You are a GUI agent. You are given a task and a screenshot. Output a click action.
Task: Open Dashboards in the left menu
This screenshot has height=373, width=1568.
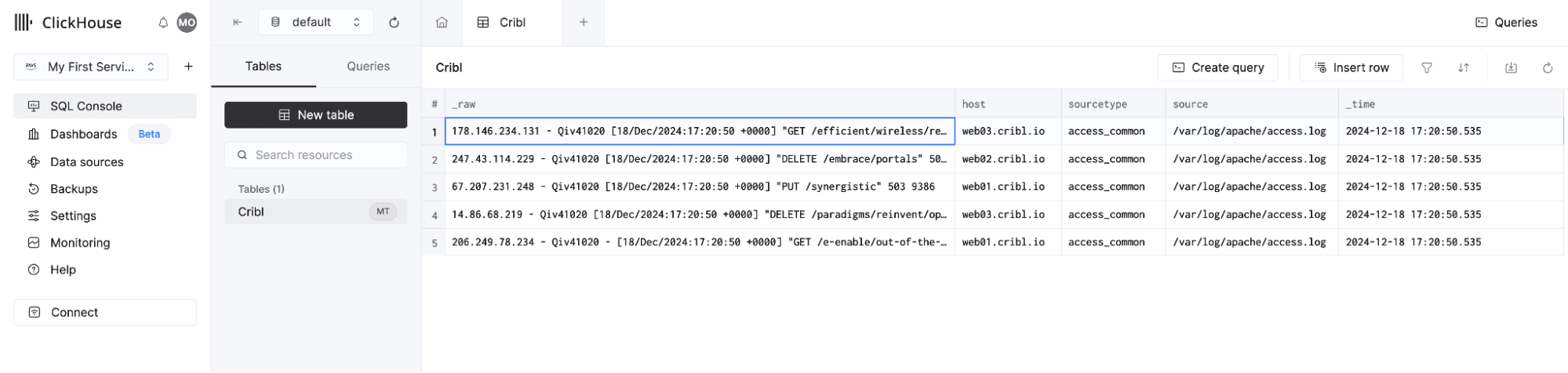tap(83, 134)
